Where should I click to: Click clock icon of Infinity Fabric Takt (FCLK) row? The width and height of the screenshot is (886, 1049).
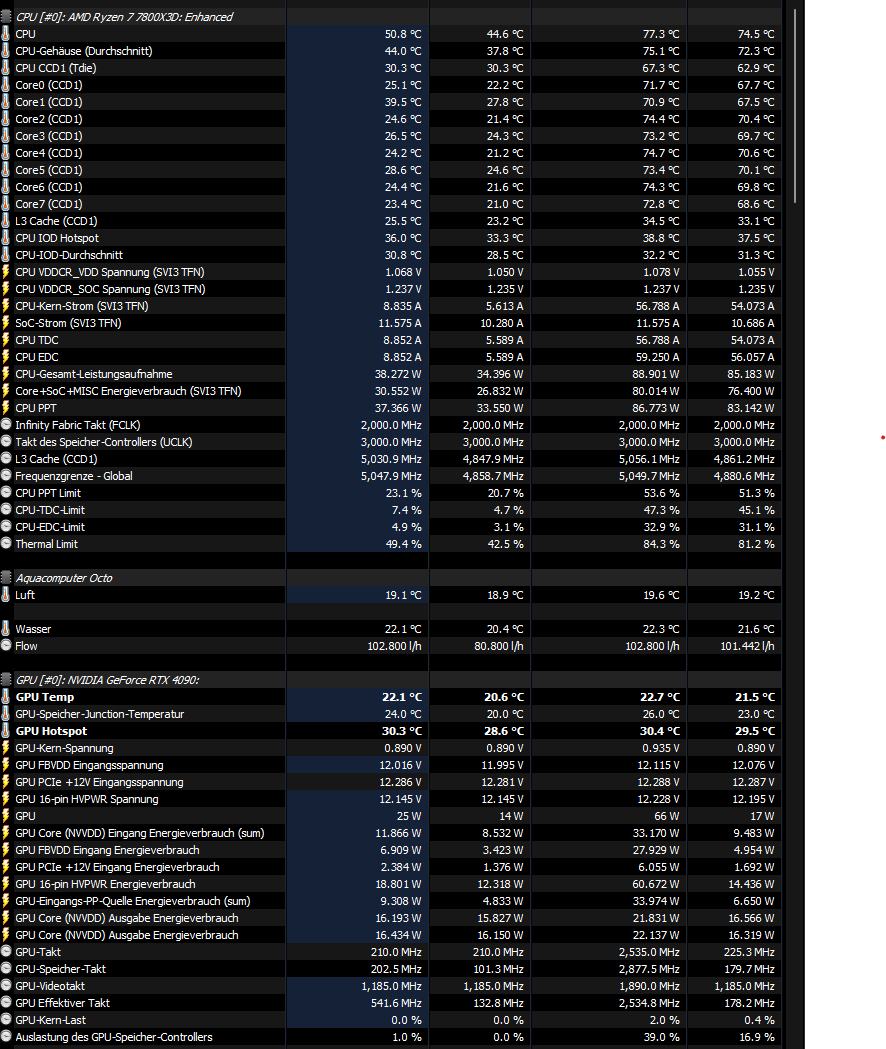[x=6, y=424]
